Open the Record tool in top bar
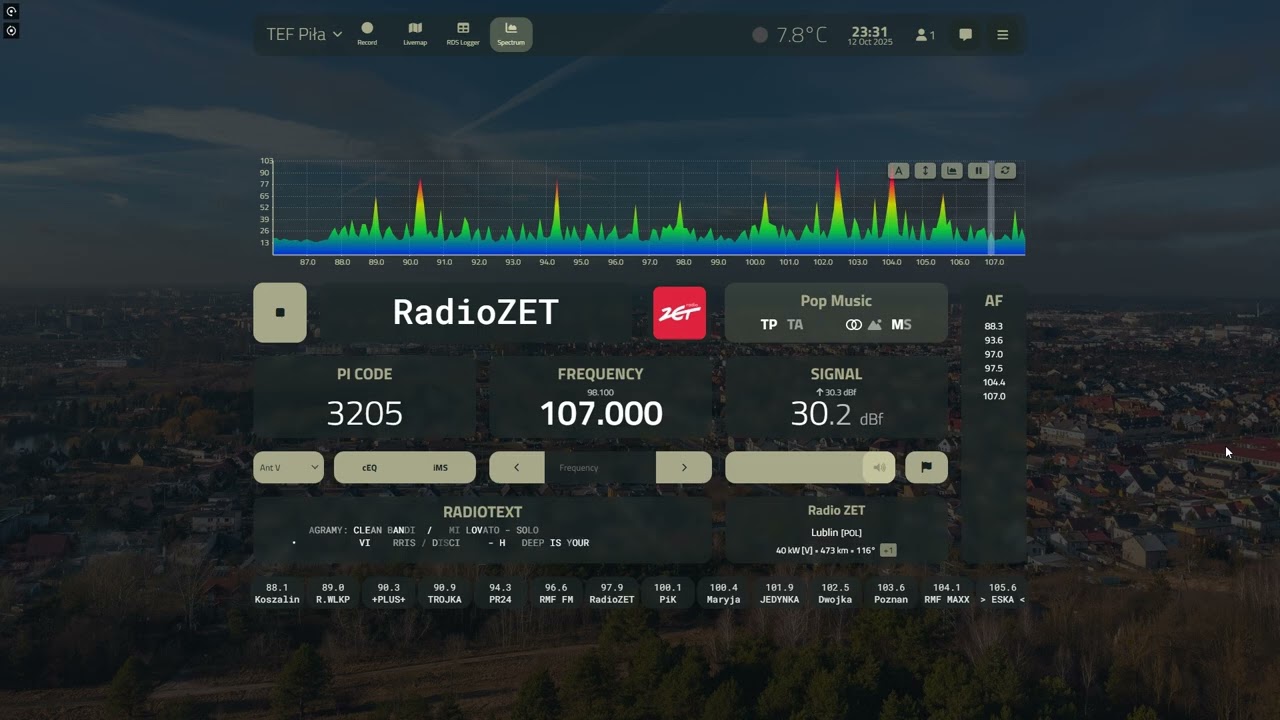The height and width of the screenshot is (720, 1280). pos(367,34)
